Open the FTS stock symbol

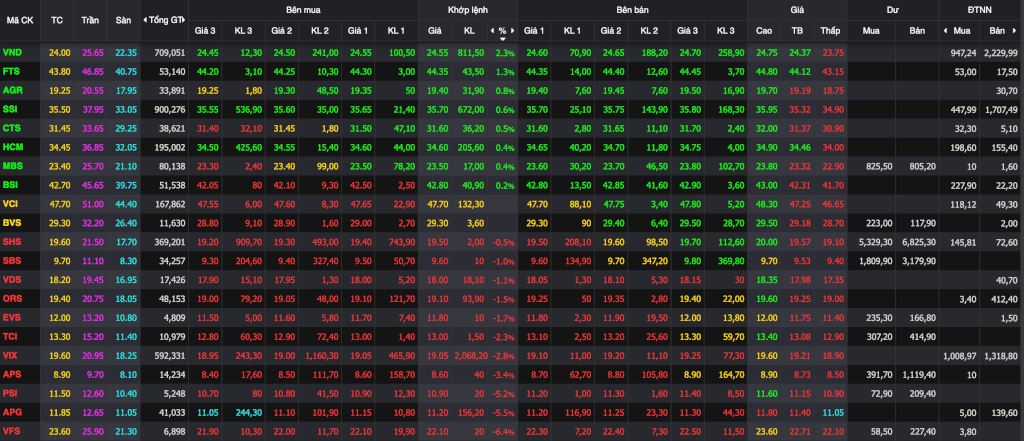pos(11,71)
